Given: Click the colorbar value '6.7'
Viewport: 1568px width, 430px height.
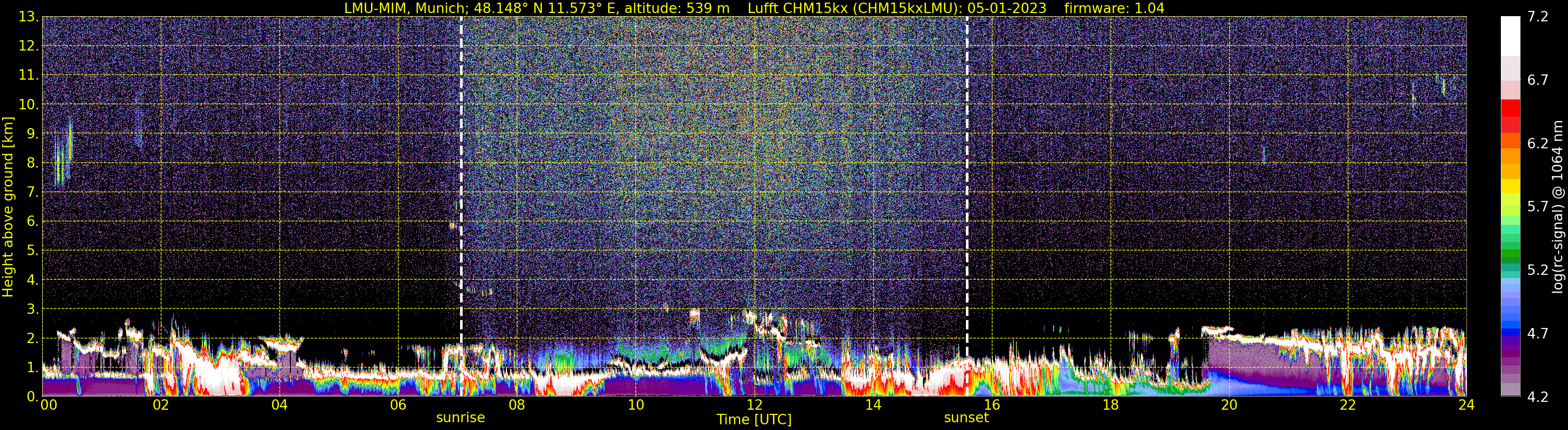Looking at the screenshot, I should click(x=1538, y=80).
